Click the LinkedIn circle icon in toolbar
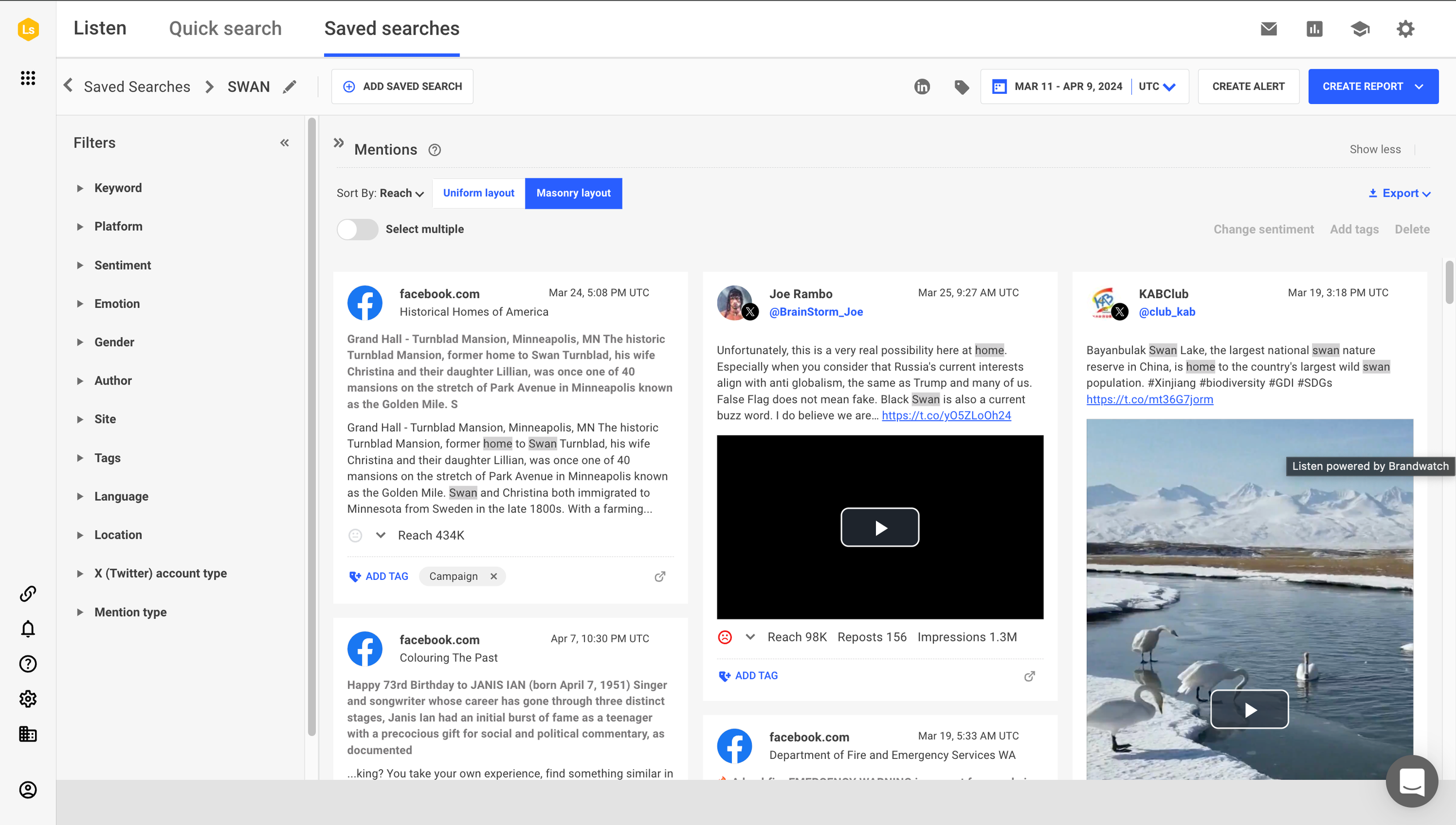 tap(922, 87)
